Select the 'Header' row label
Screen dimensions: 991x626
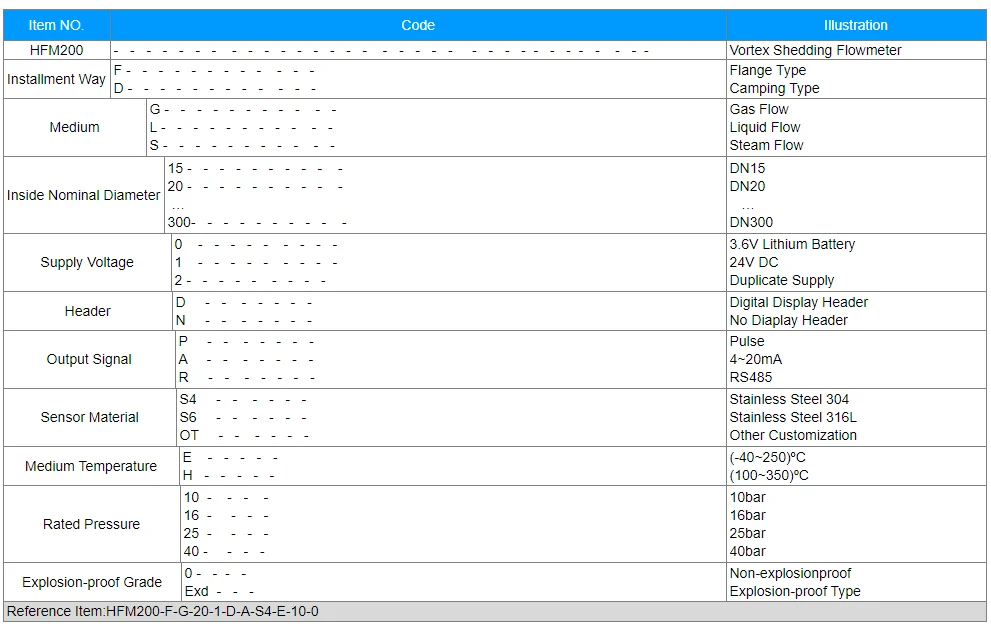coord(87,311)
